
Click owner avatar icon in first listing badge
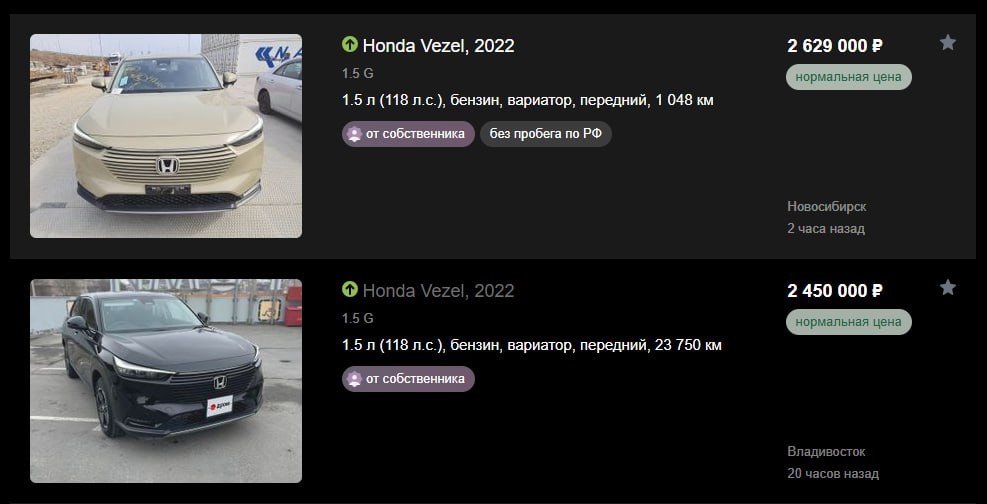pos(354,134)
